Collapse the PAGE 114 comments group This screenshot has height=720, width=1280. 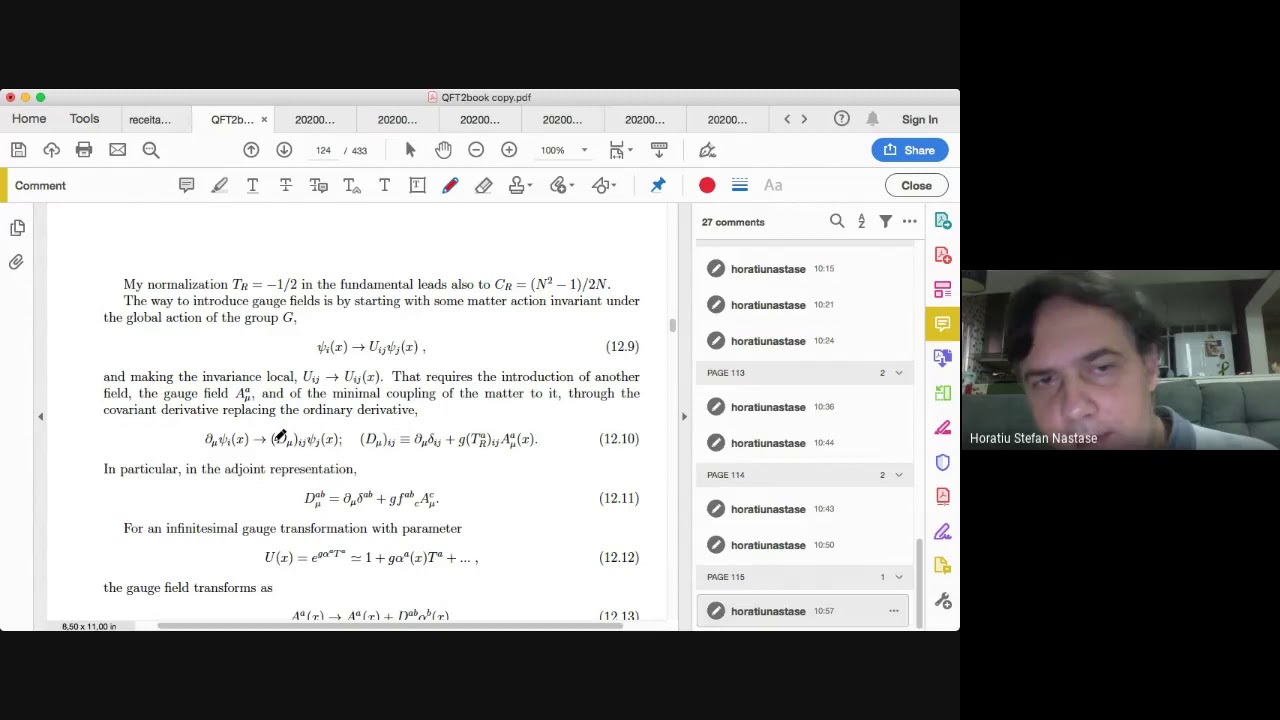(x=898, y=475)
